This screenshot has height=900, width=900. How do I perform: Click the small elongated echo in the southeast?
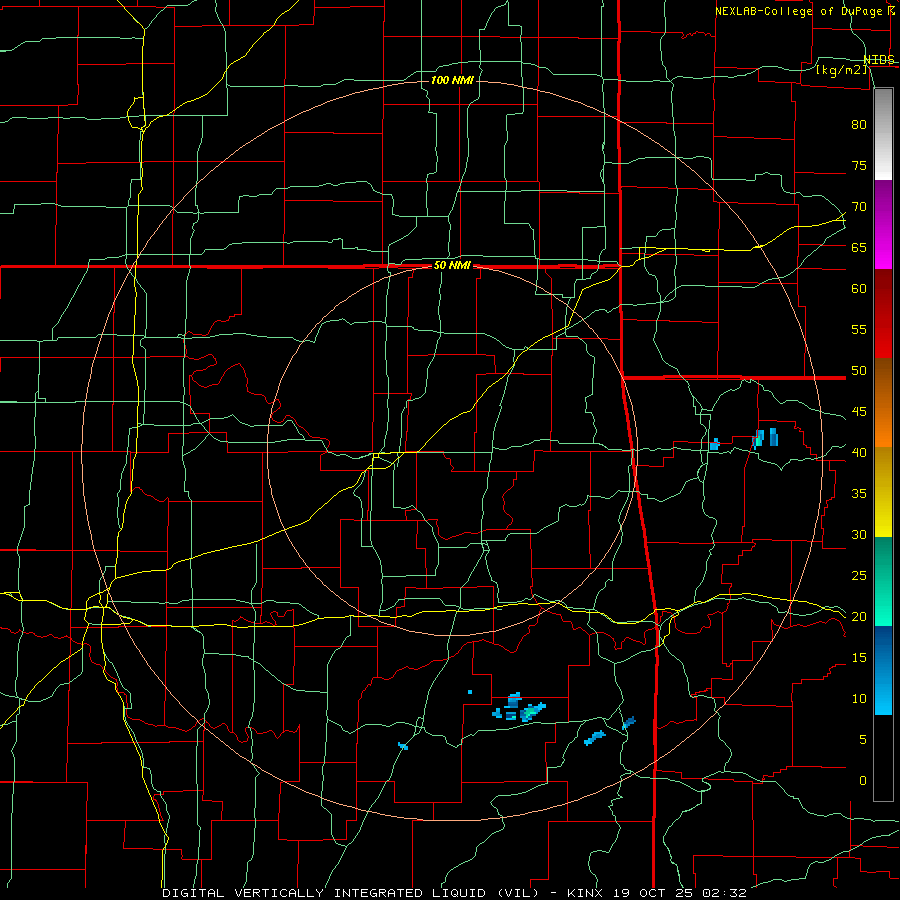(595, 738)
